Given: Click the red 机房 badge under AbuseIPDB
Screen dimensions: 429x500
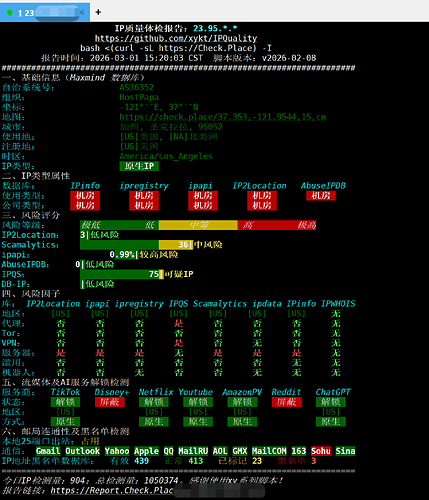Looking at the screenshot, I should coord(321,195).
